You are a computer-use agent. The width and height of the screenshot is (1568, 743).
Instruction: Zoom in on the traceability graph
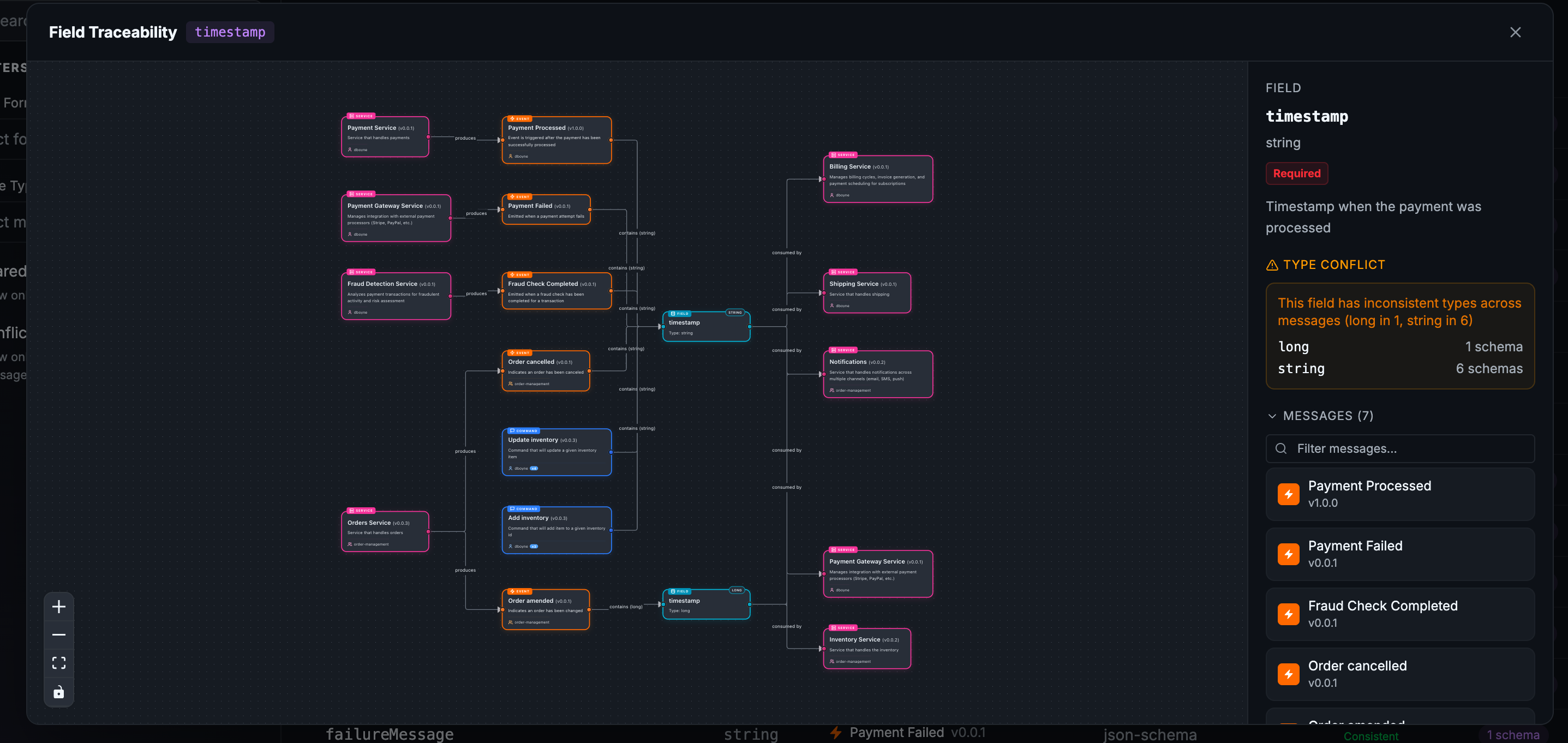(x=58, y=606)
